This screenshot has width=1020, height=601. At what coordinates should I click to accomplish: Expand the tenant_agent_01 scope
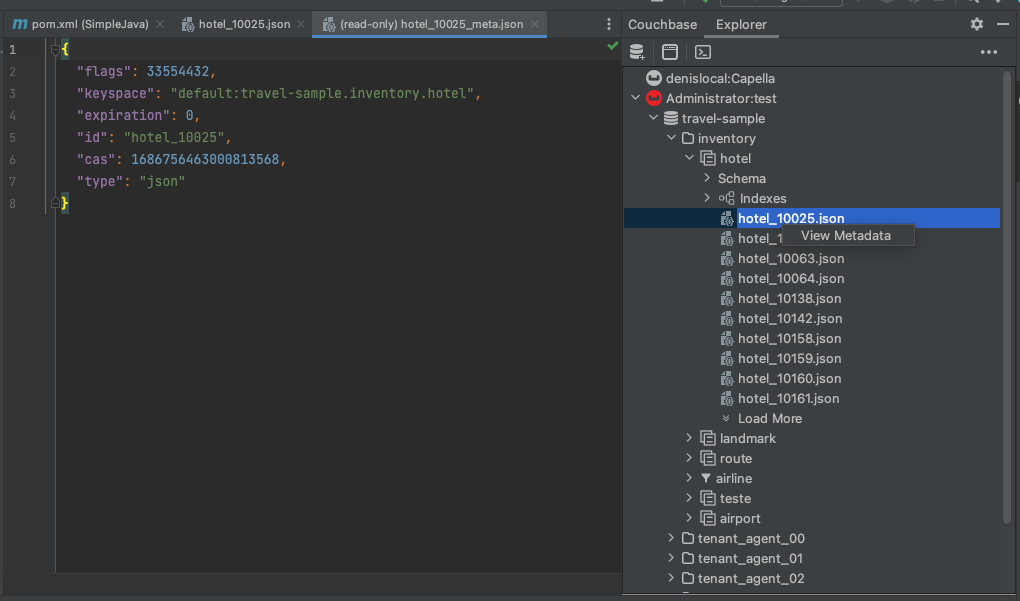click(671, 557)
